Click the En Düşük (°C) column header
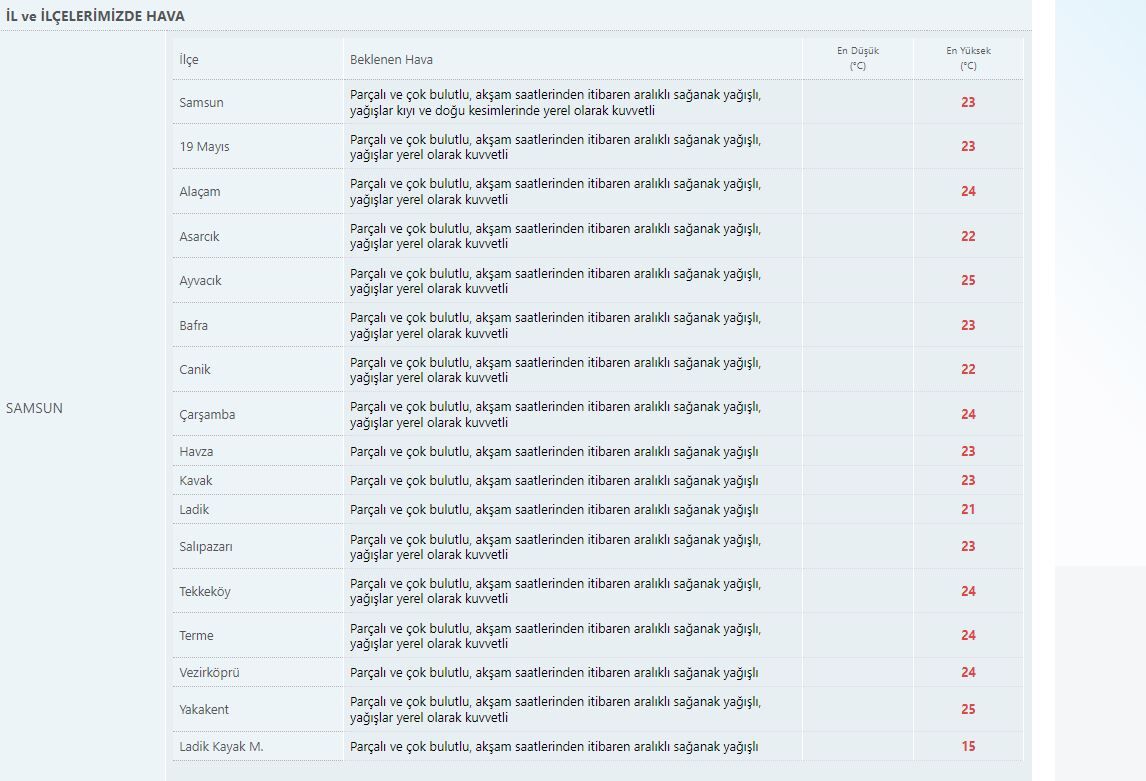This screenshot has height=781, width=1146. tap(857, 58)
